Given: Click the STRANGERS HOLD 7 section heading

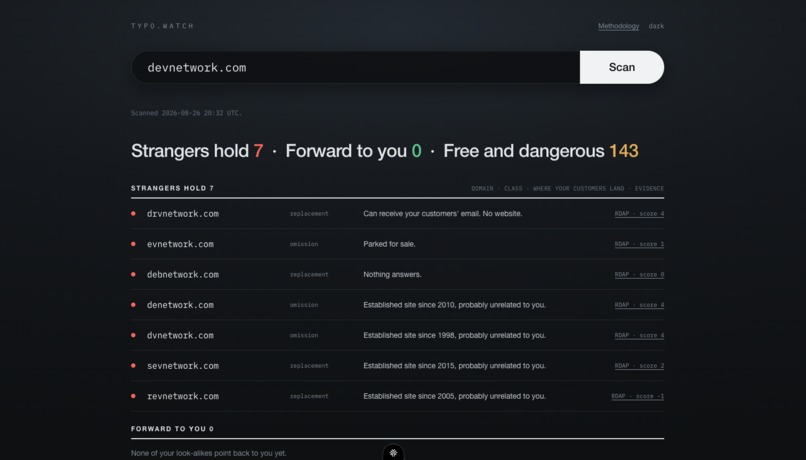Looking at the screenshot, I should coord(172,188).
